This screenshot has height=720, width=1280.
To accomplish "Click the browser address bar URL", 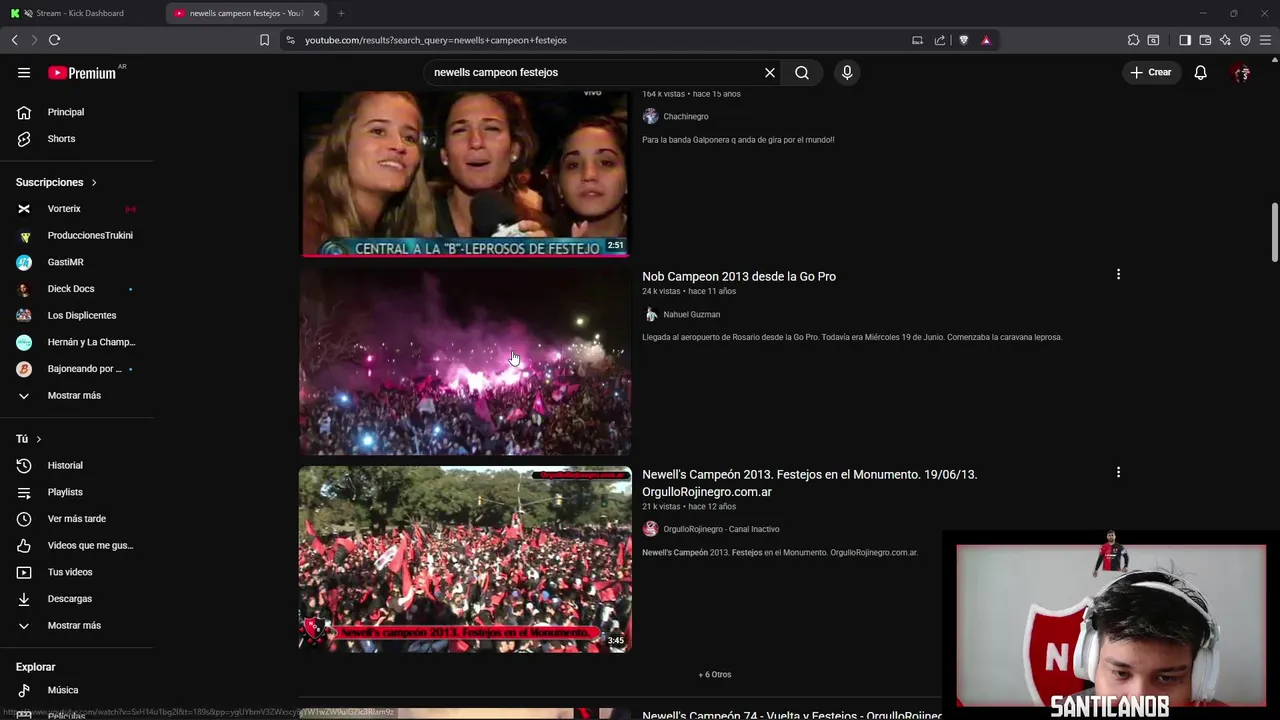I will pos(436,40).
